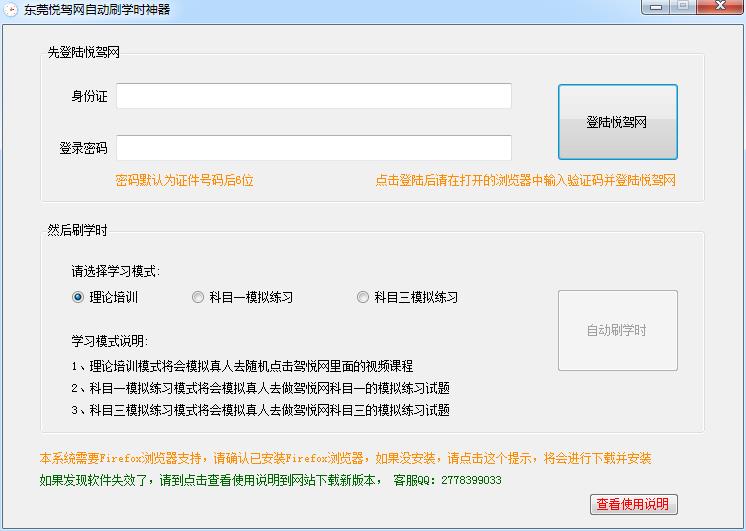Click the 密码默认为证件号码后6位 hint

pyautogui.click(x=185, y=181)
